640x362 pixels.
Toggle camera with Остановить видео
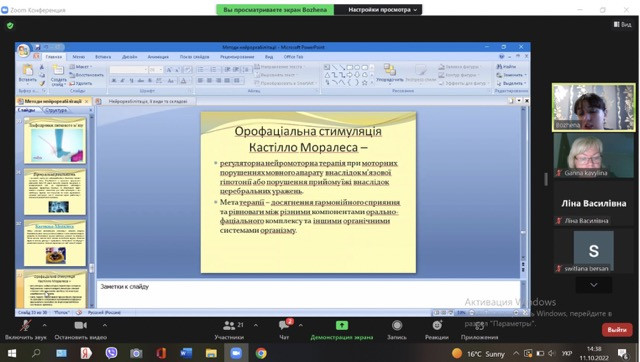coord(80,330)
